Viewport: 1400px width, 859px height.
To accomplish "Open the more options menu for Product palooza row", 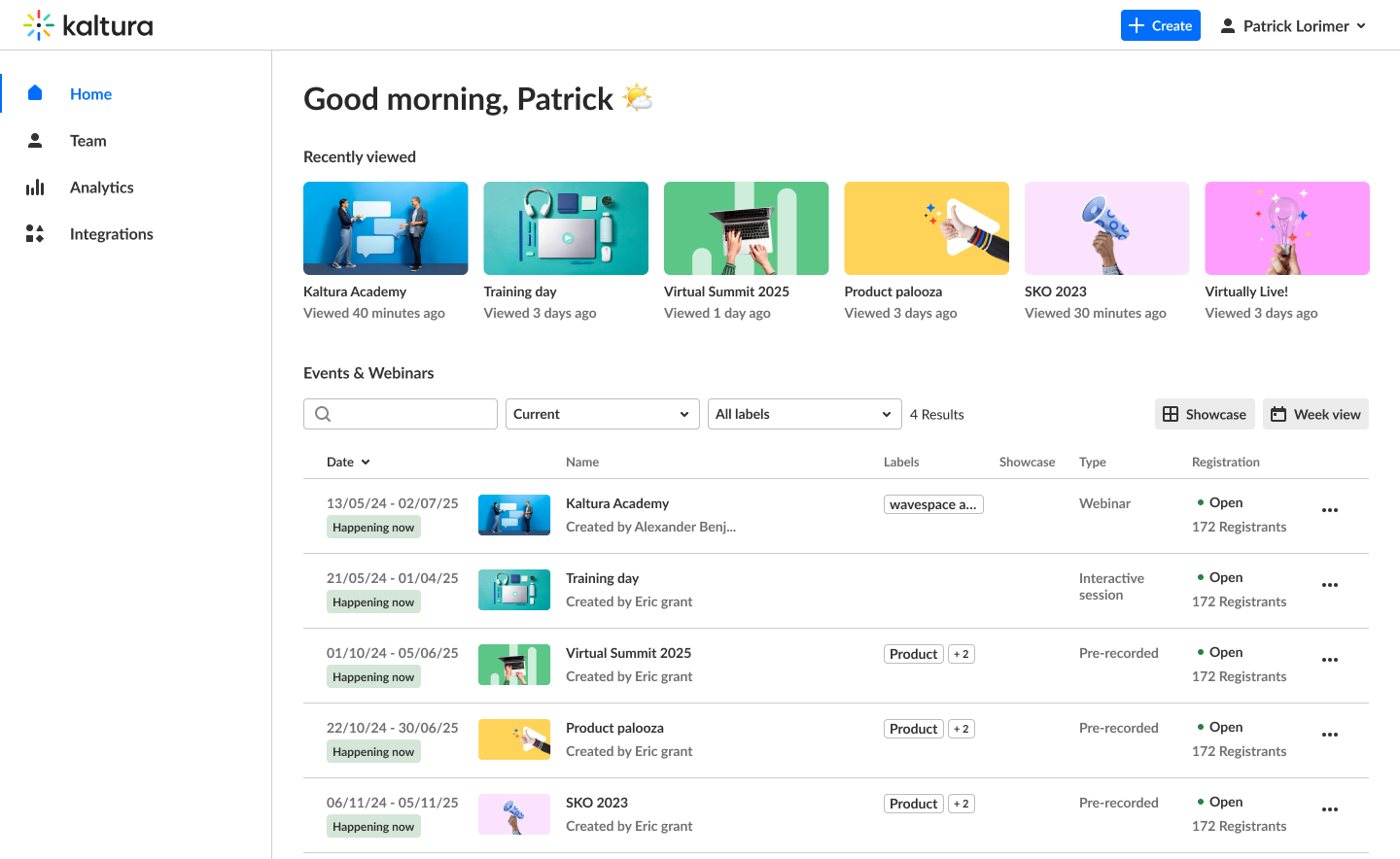I will click(1330, 735).
